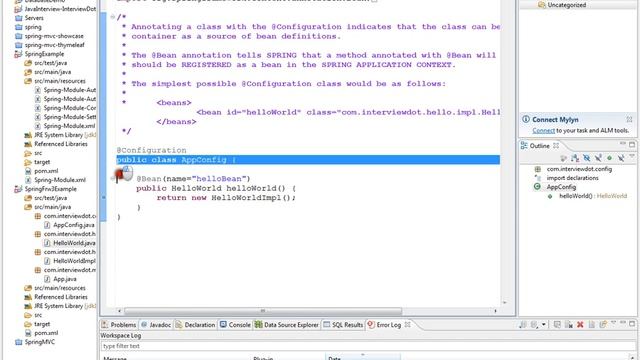Click the Export Log icon in Error Log

[x=522, y=325]
